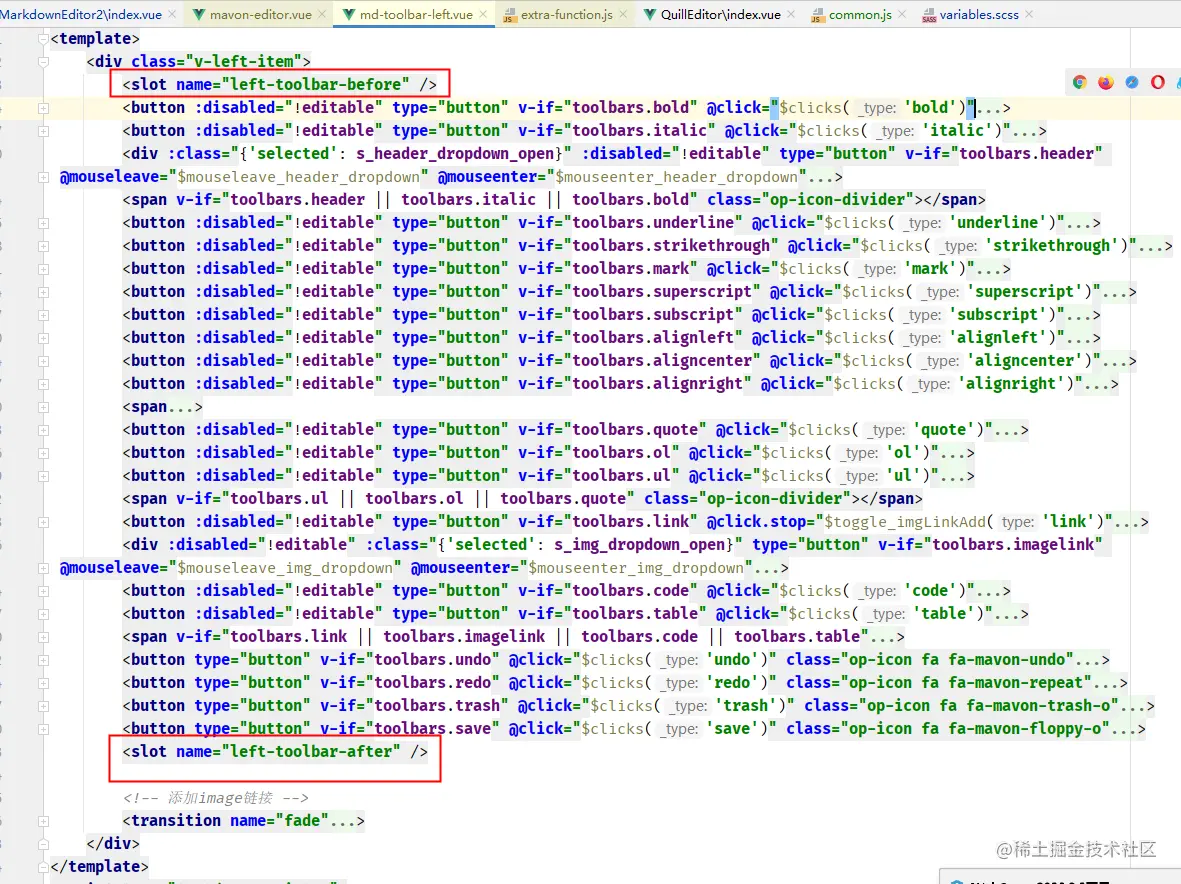This screenshot has height=884, width=1181.
Task: Click the 添加image链接 comment line
Action: (x=215, y=797)
